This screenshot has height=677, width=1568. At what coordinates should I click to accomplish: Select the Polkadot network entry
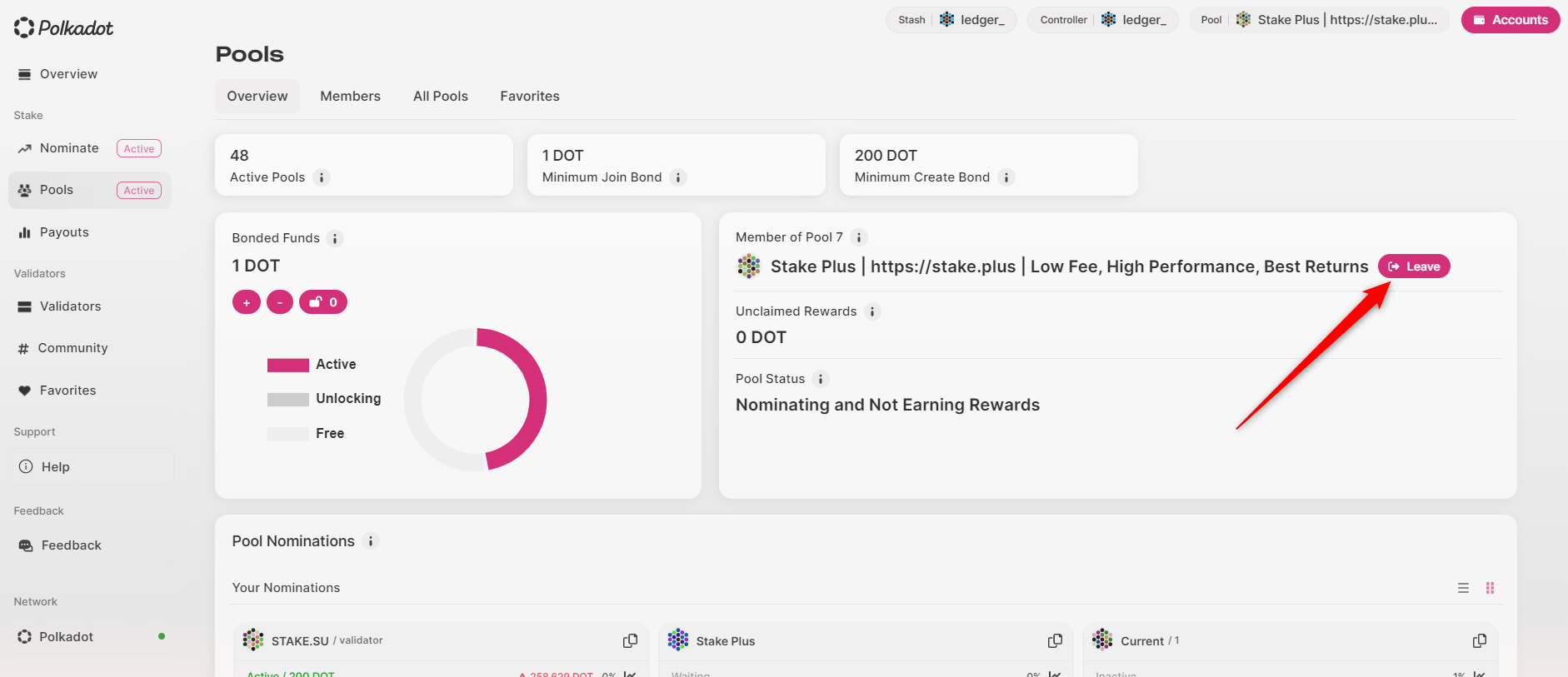click(x=90, y=637)
